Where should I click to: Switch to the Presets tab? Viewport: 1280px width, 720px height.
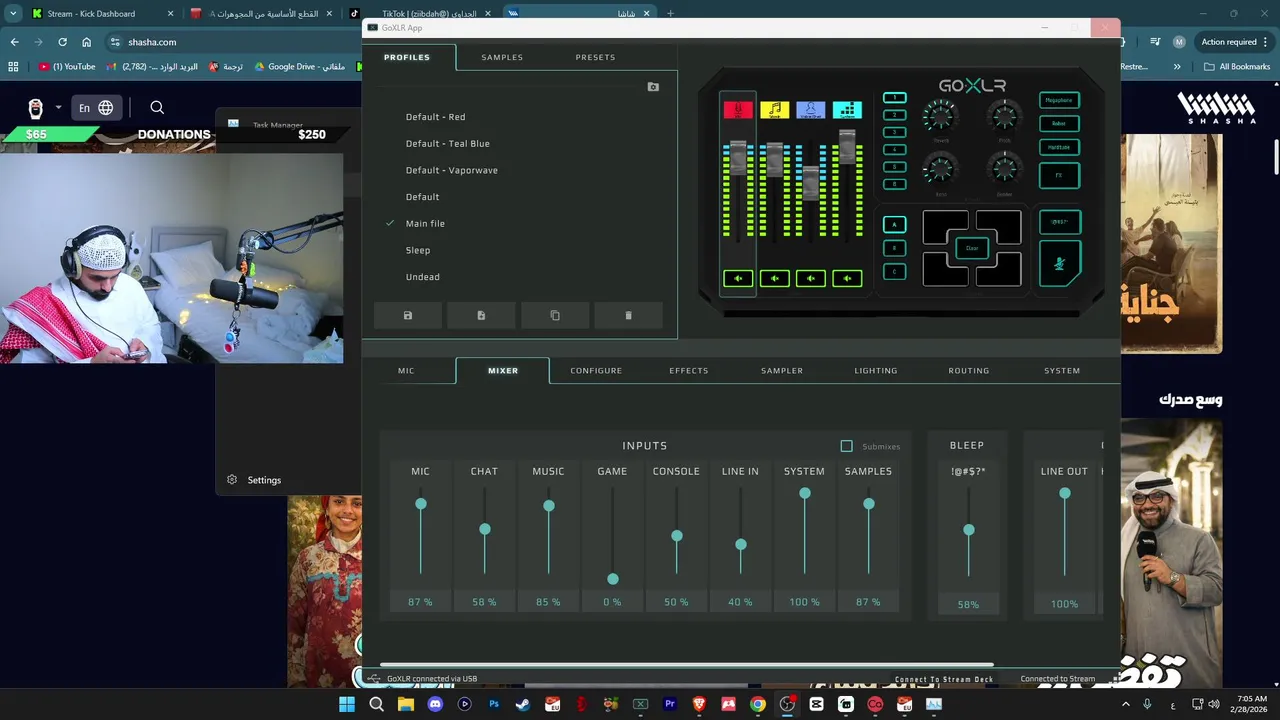595,57
